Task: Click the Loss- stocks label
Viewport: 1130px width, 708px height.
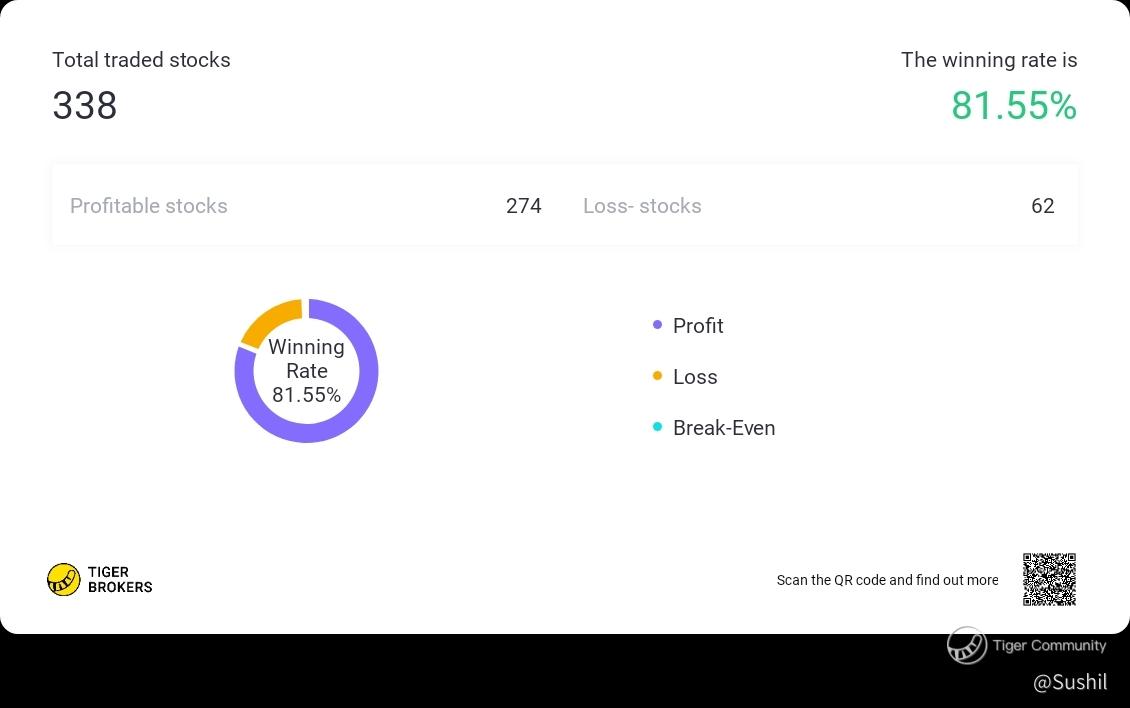Action: [x=642, y=206]
